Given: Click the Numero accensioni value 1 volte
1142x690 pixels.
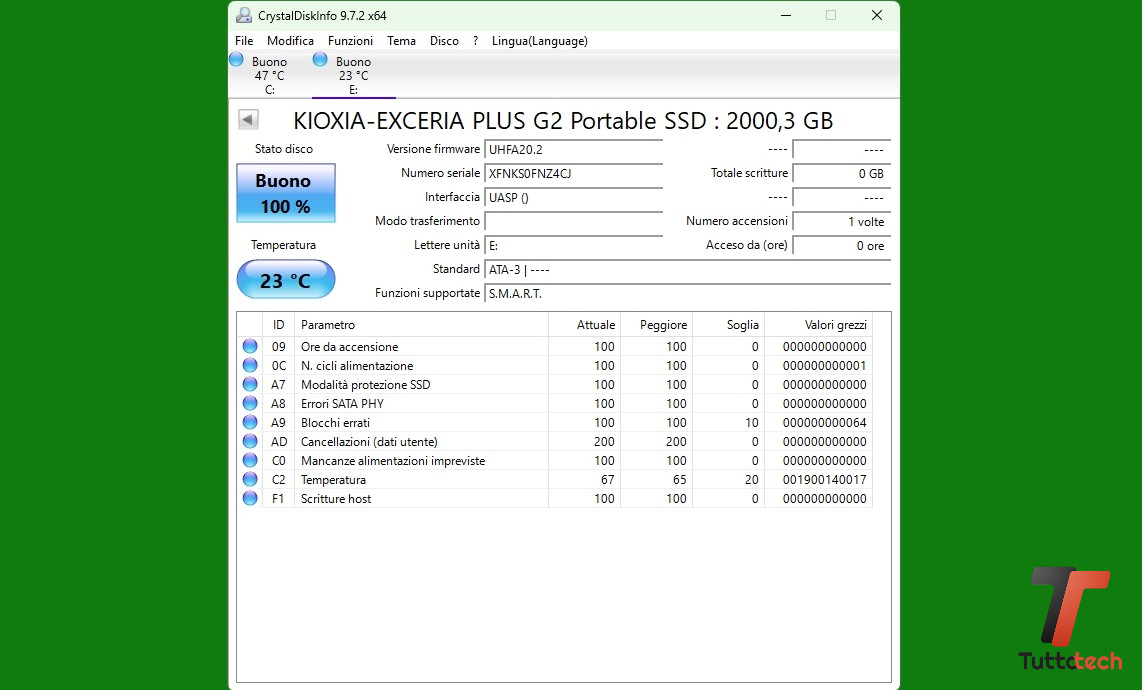Looking at the screenshot, I should 841,221.
